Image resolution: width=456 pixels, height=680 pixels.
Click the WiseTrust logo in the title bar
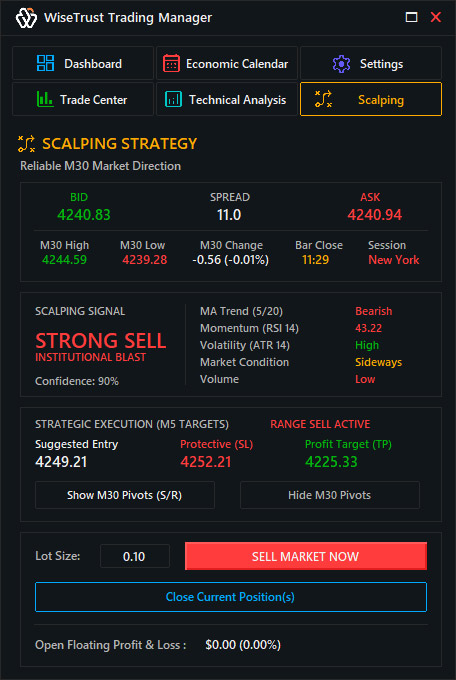tap(26, 18)
